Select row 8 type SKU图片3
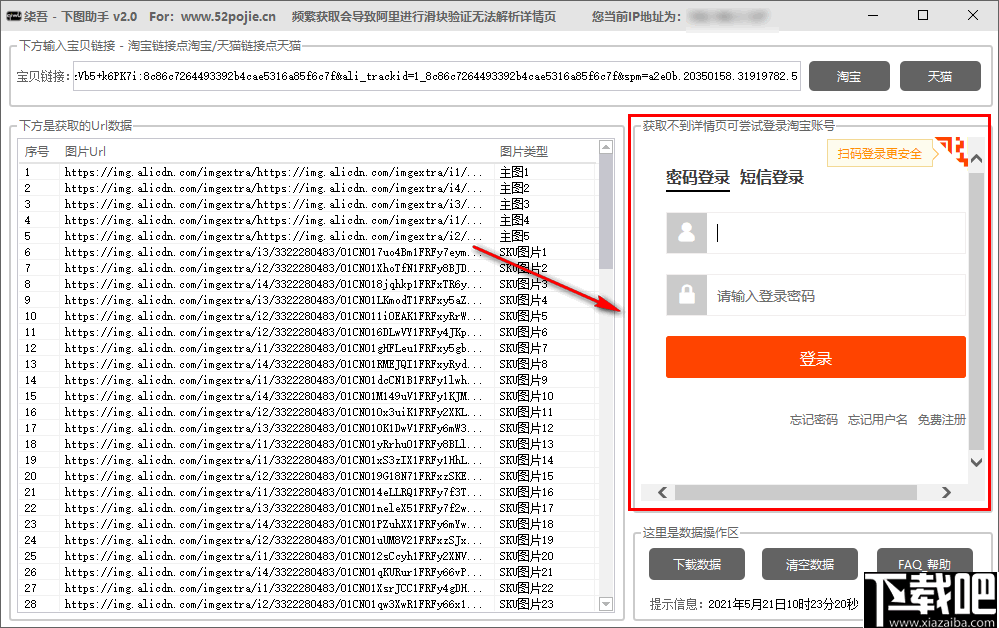The image size is (999, 628). click(309, 284)
